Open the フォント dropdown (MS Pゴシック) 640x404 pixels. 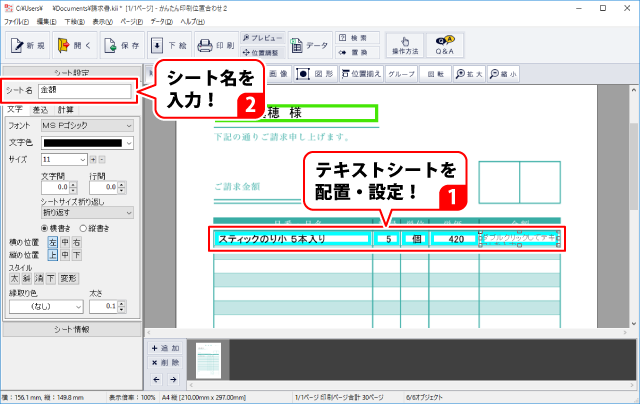[87, 126]
